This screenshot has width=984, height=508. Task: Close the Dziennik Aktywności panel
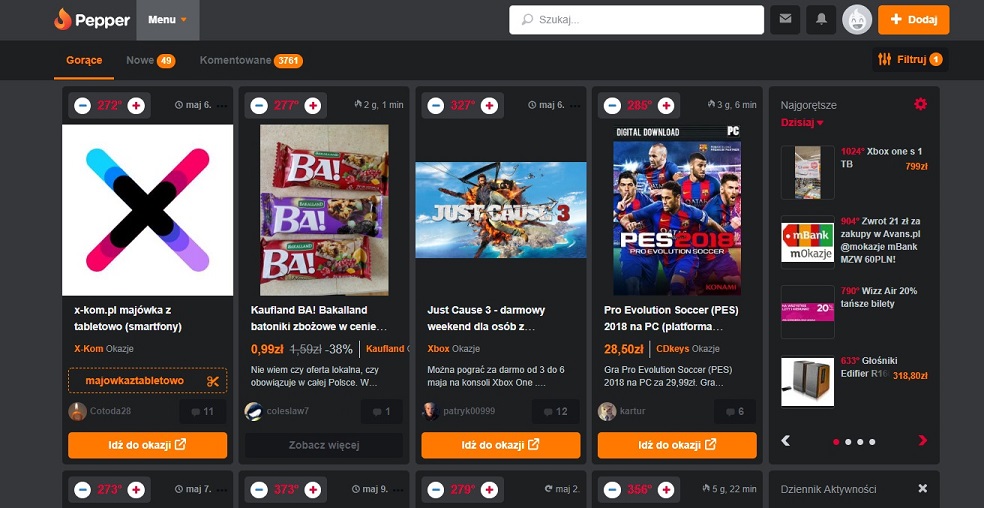(922, 489)
